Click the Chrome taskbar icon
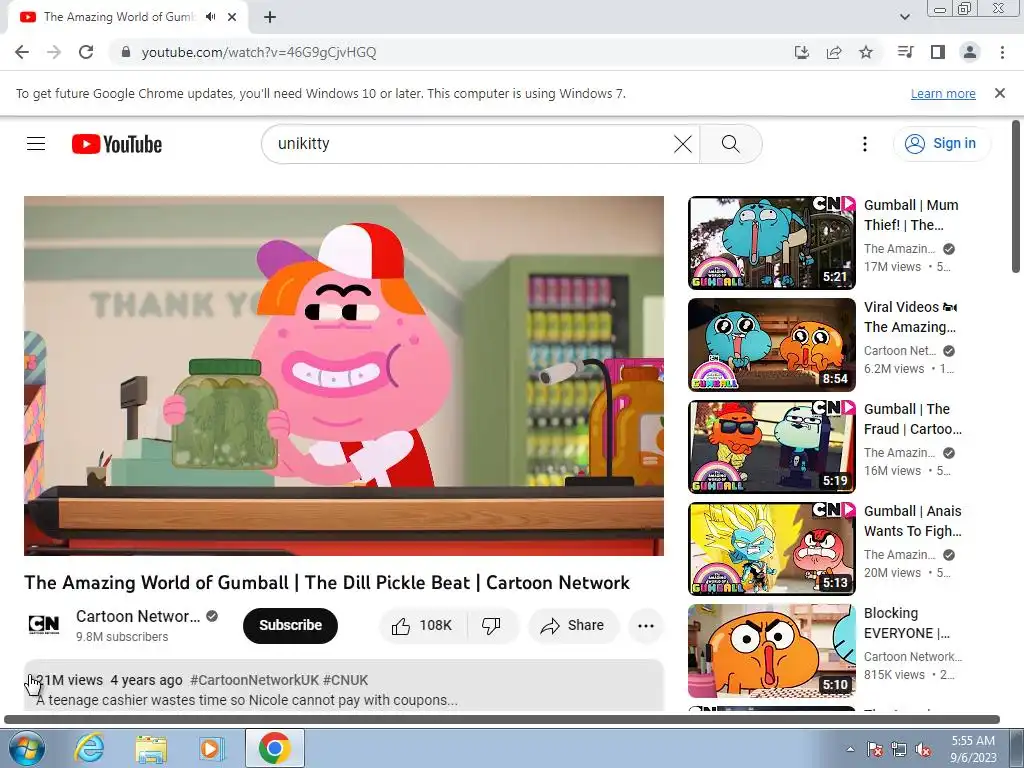 pos(274,748)
